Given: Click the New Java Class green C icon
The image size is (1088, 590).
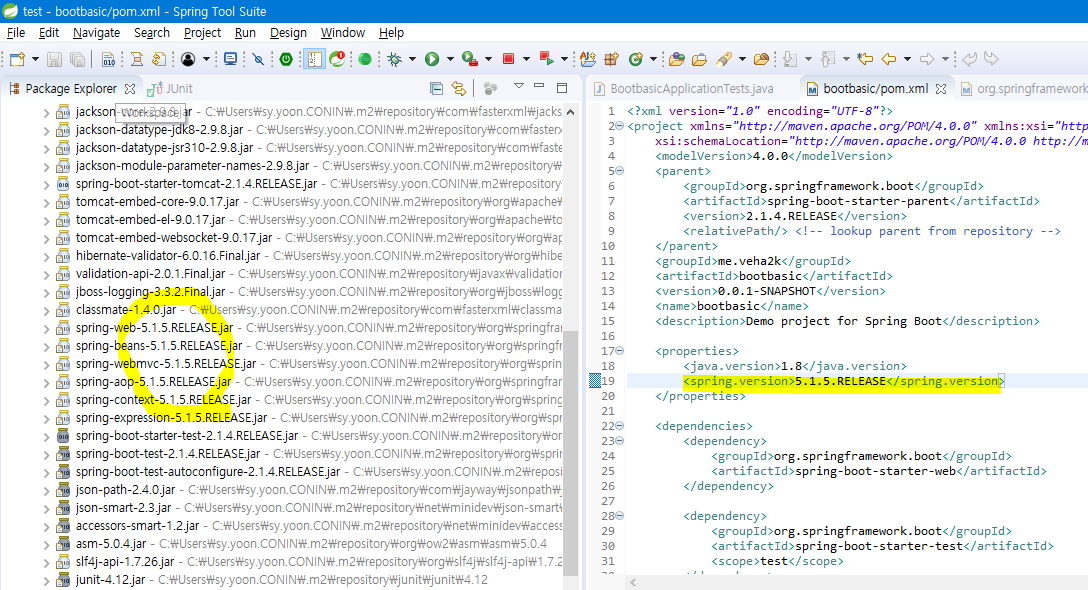Looking at the screenshot, I should pos(635,59).
